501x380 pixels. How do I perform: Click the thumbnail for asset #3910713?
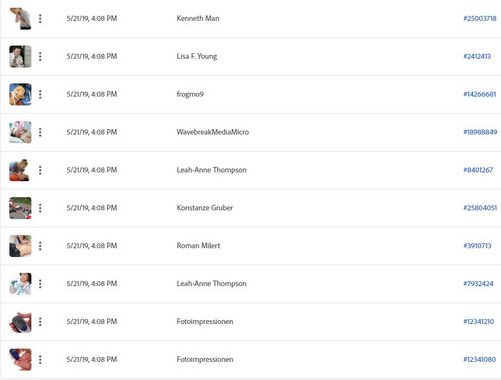click(20, 246)
